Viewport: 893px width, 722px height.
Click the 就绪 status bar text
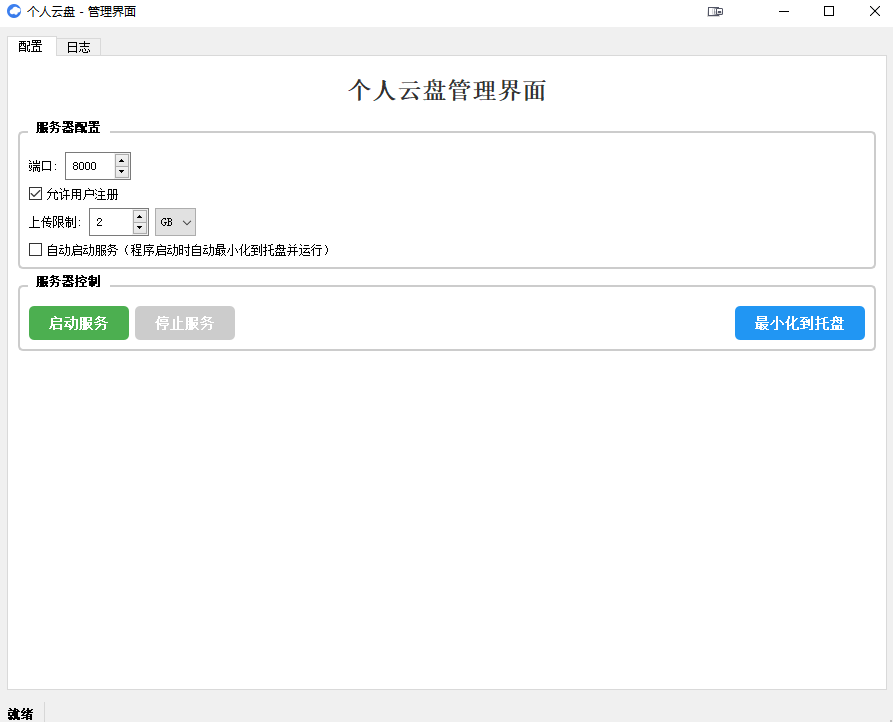(21, 713)
